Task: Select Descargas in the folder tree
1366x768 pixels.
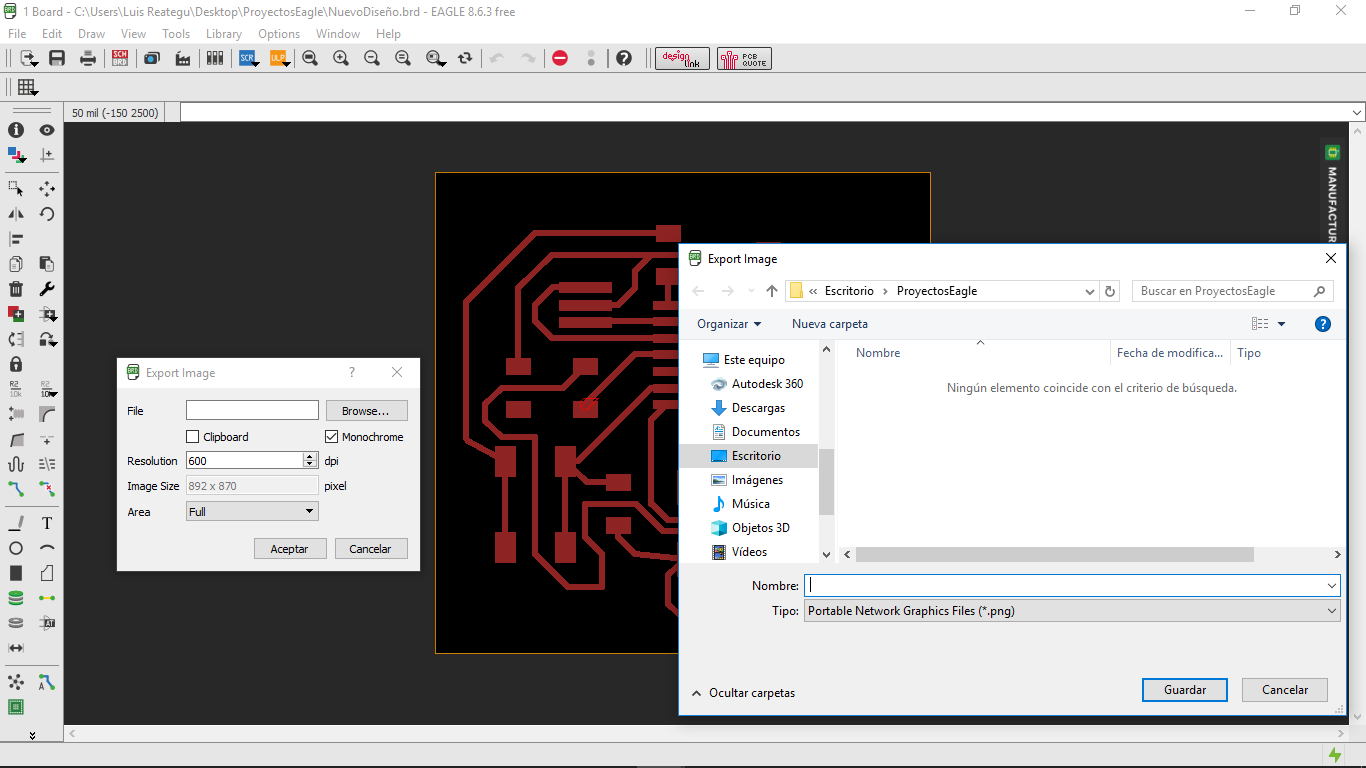Action: (758, 408)
